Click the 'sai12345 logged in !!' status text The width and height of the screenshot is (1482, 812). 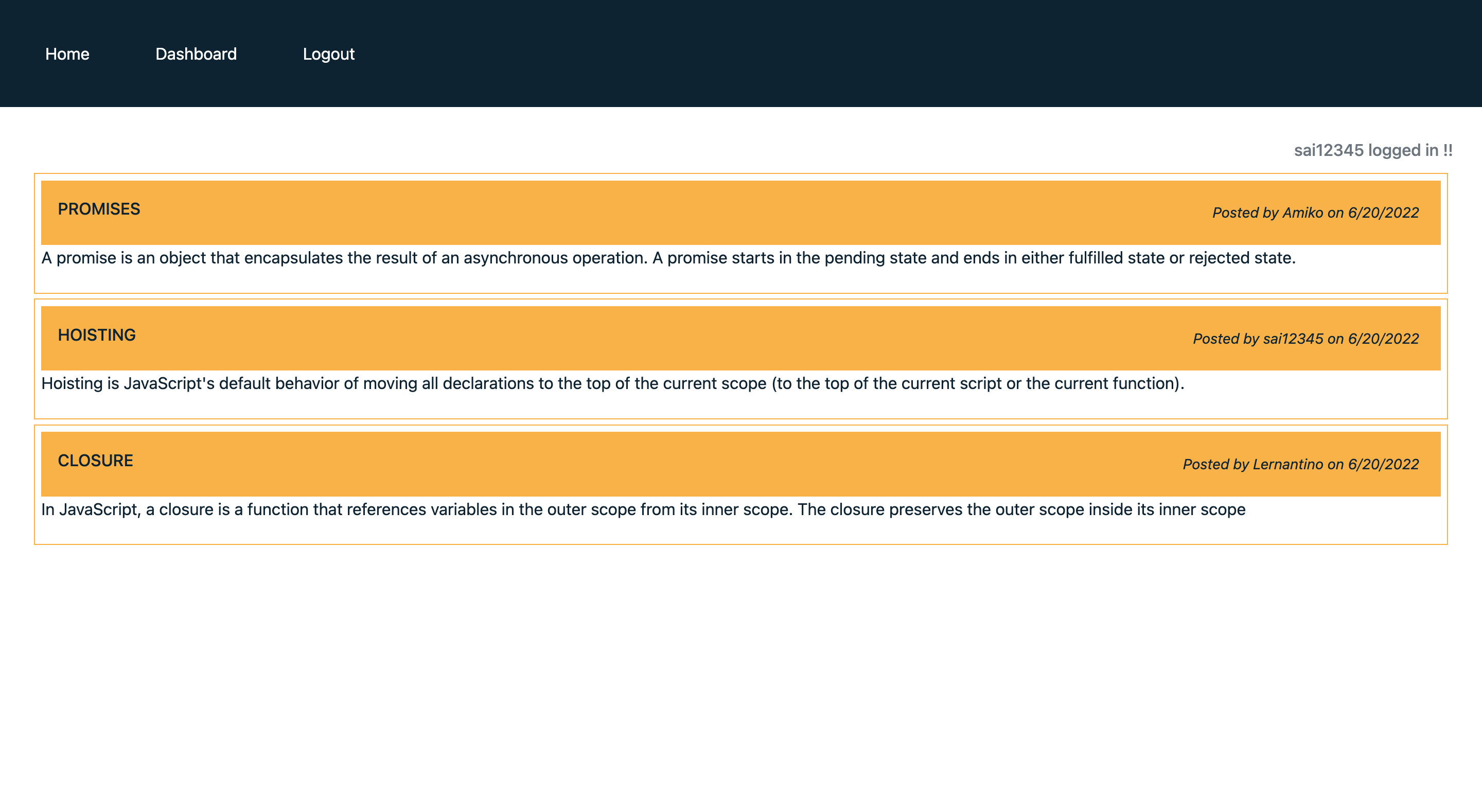coord(1373,150)
